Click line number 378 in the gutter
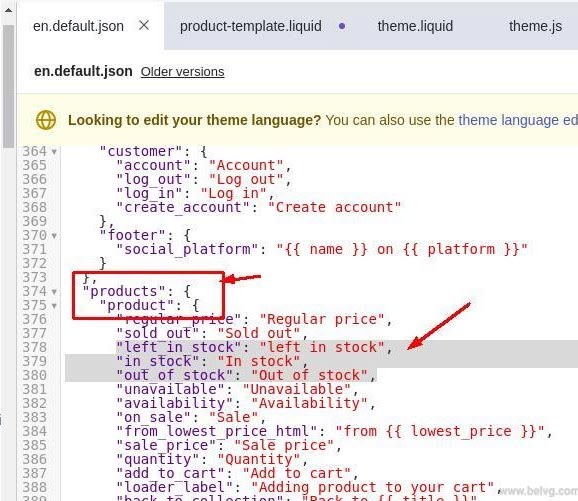This screenshot has height=501, width=578. point(34,348)
